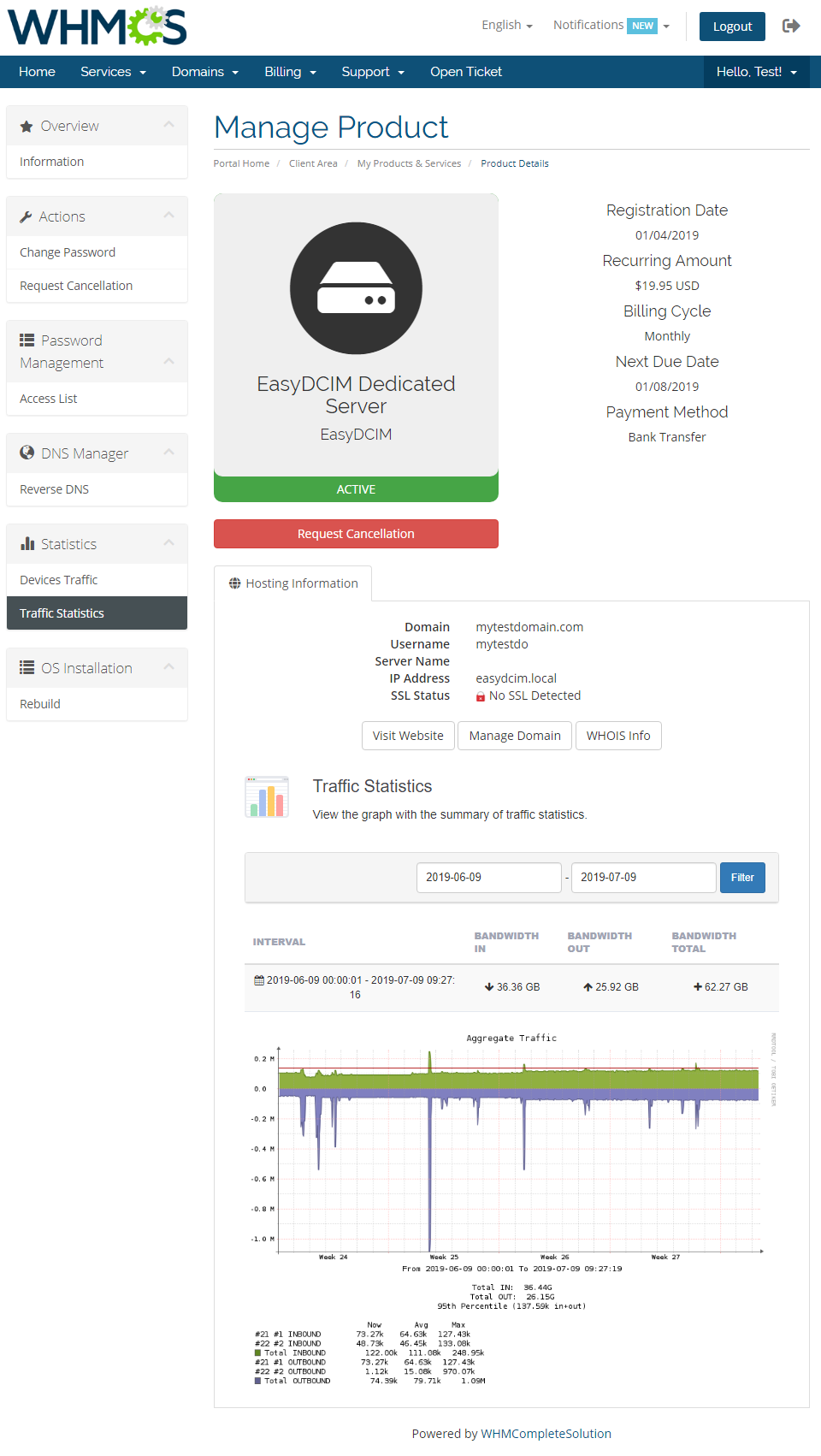Click Portal Home breadcrumb
This screenshot has height=1456, width=821.
[x=241, y=163]
